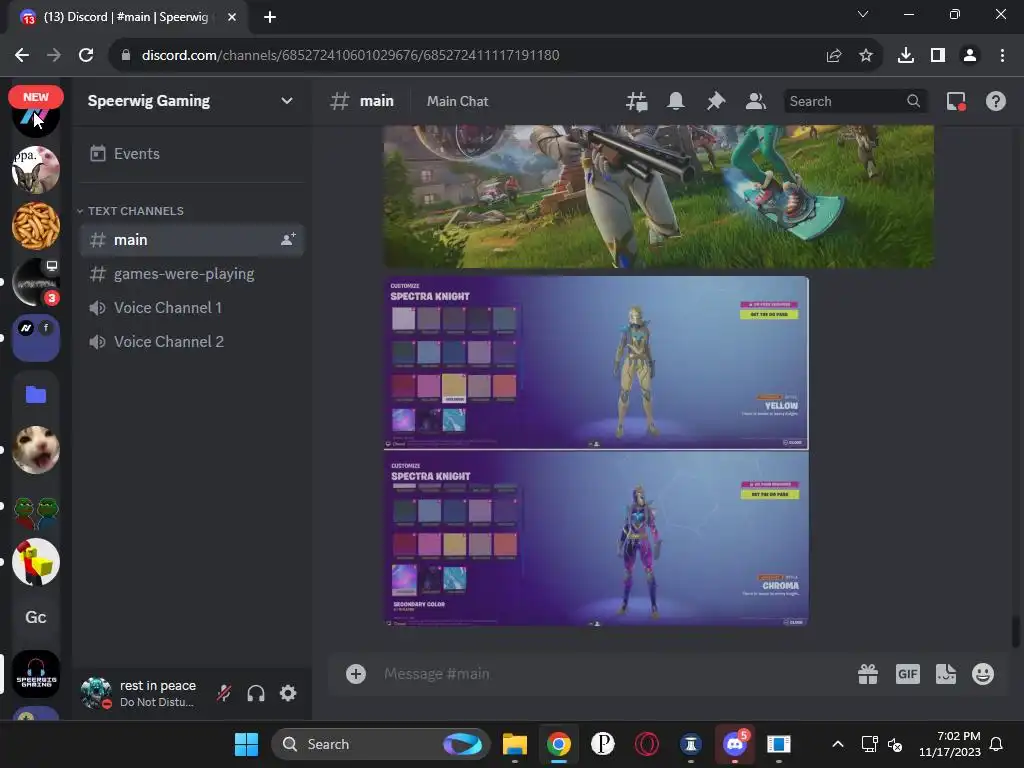1024x768 pixels.
Task: Open Chrome downloads icon
Action: tap(906, 56)
